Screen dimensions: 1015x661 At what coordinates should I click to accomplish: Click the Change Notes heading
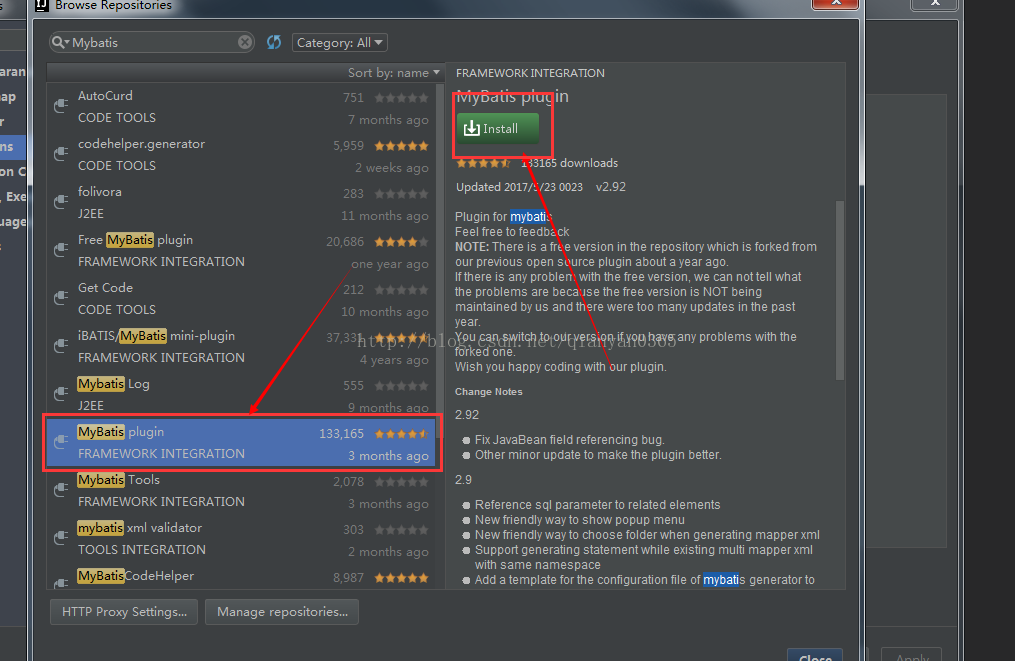click(489, 392)
